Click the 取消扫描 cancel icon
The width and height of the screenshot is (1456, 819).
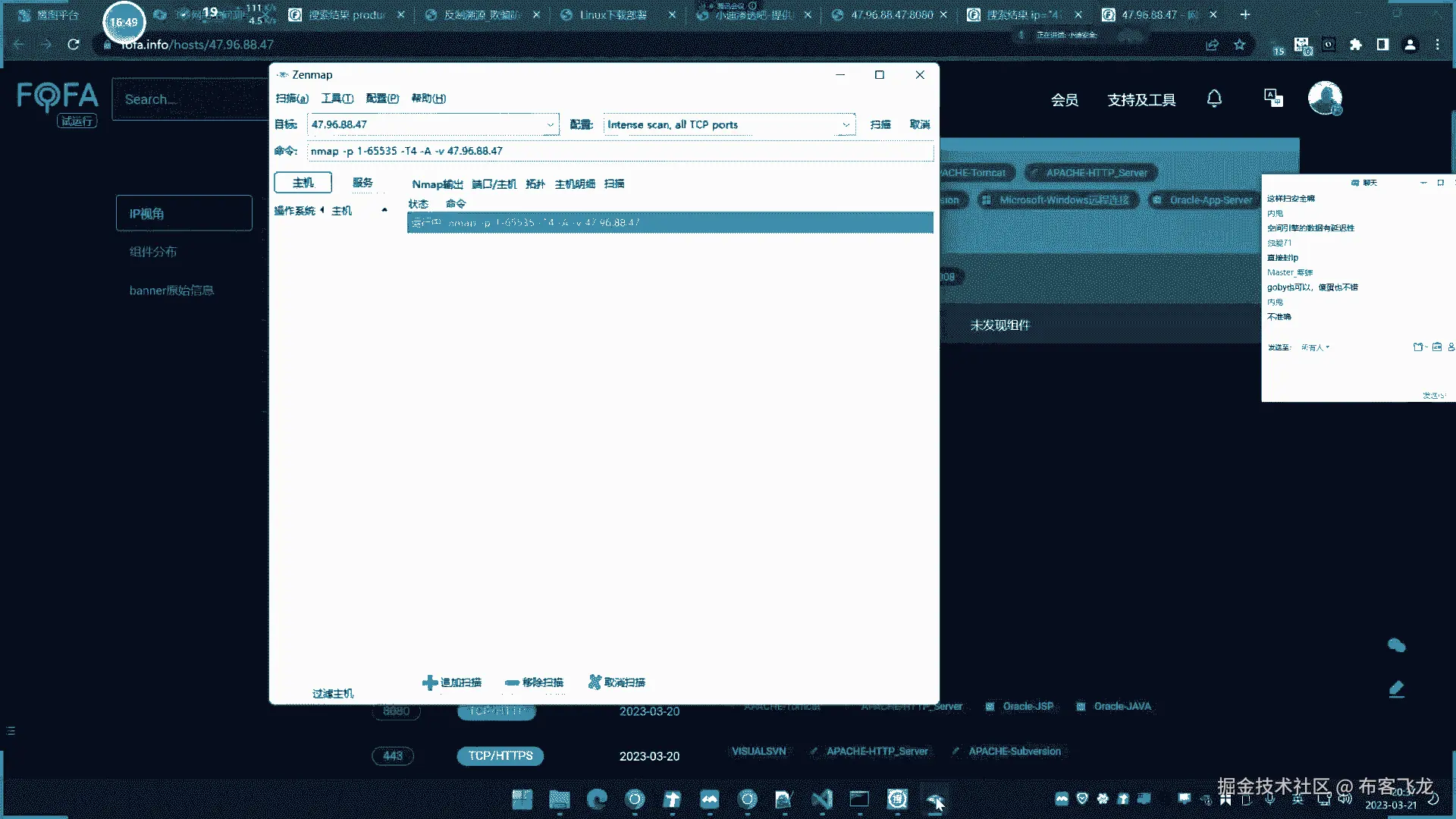pos(595,682)
